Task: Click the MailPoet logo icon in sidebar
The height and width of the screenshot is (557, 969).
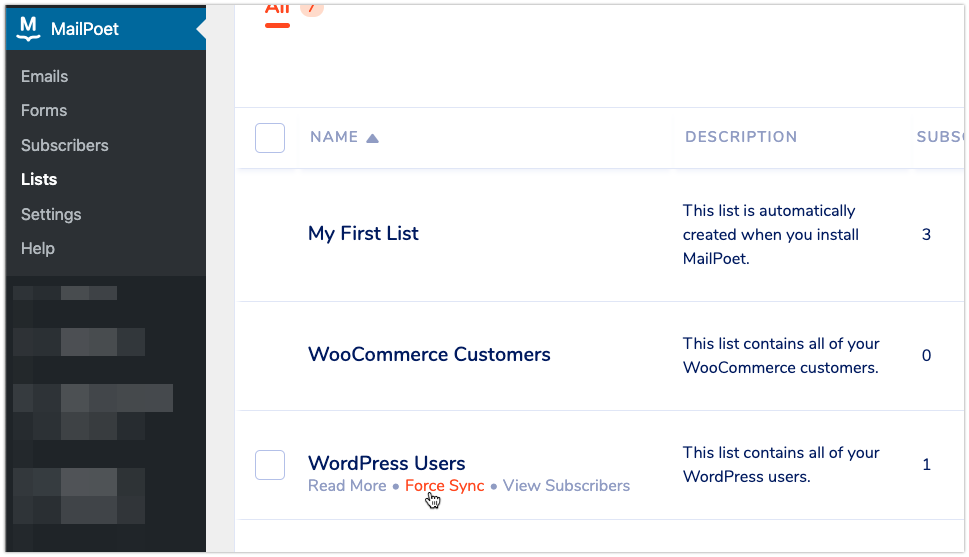Action: pyautogui.click(x=30, y=29)
